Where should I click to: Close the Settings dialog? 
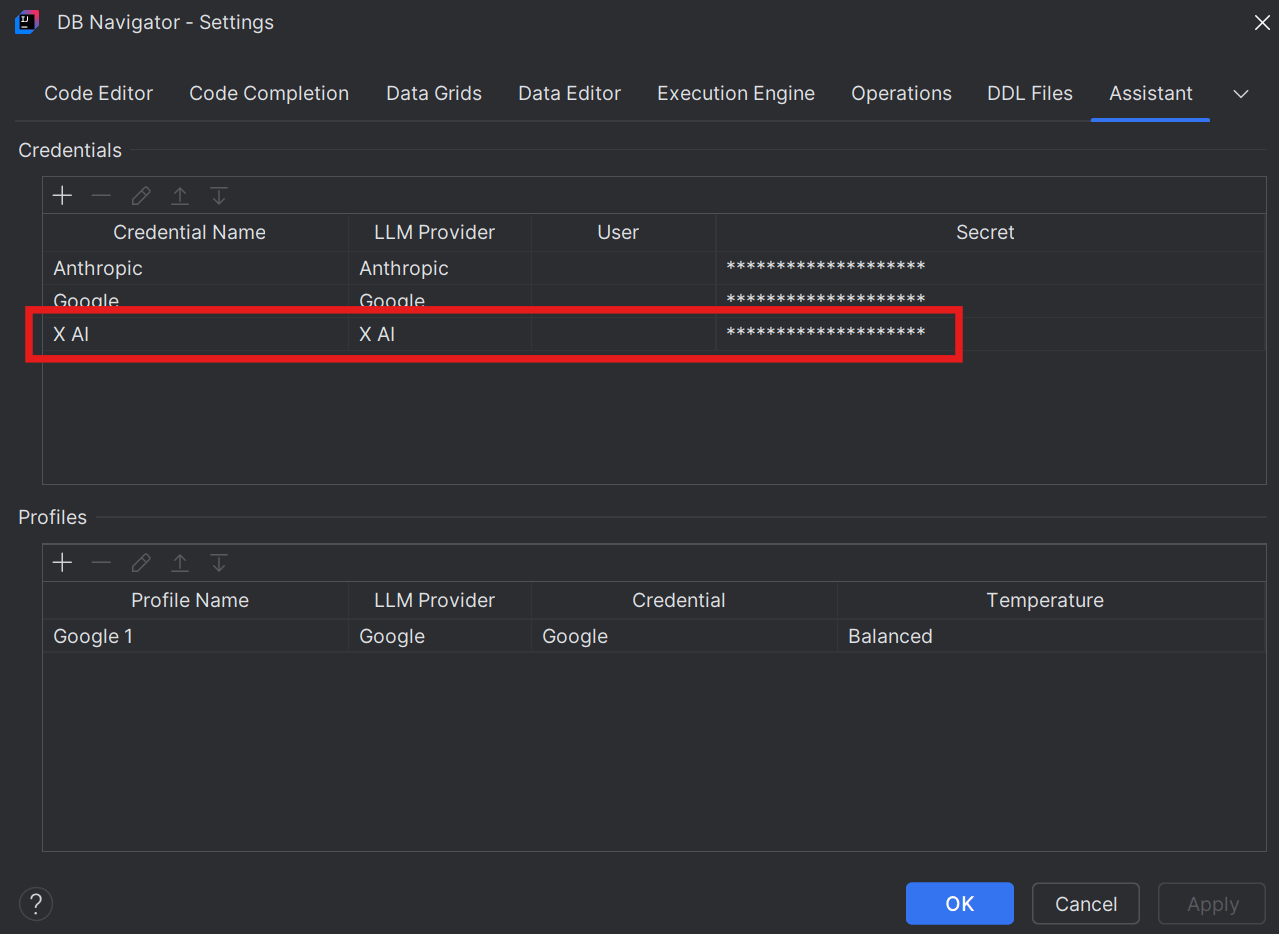(1262, 22)
